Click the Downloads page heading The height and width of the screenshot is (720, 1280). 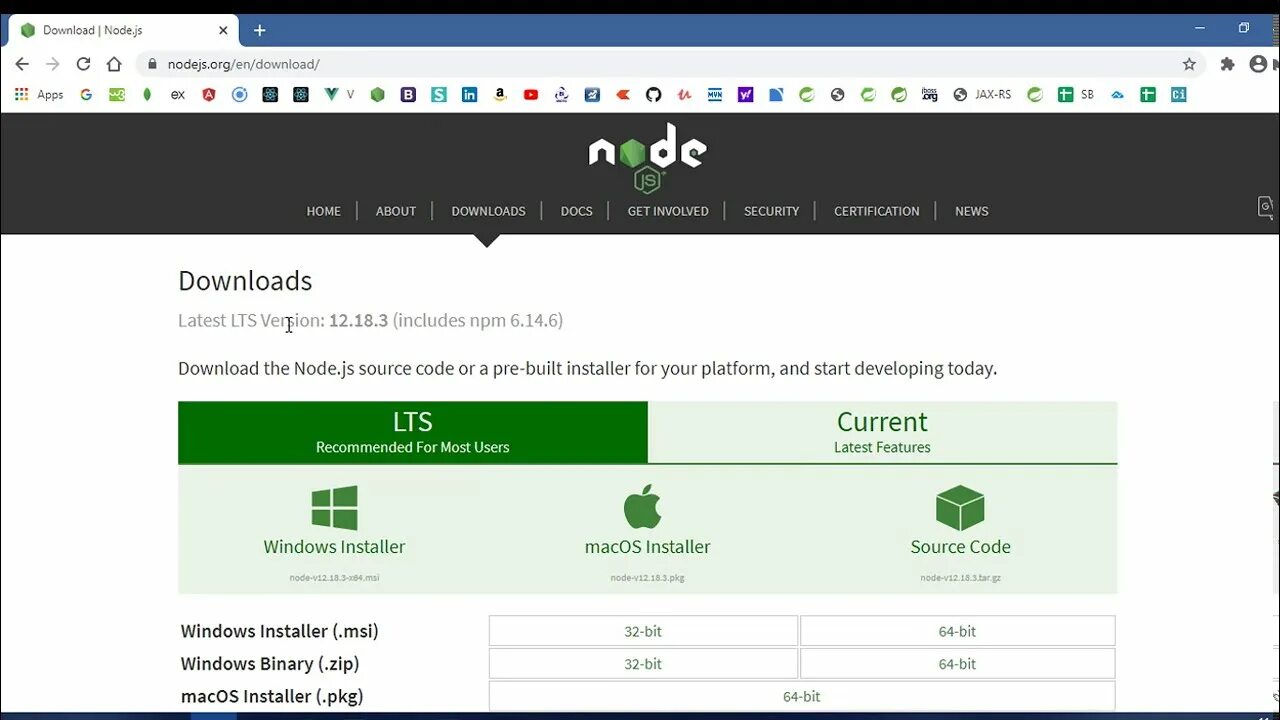tap(245, 281)
